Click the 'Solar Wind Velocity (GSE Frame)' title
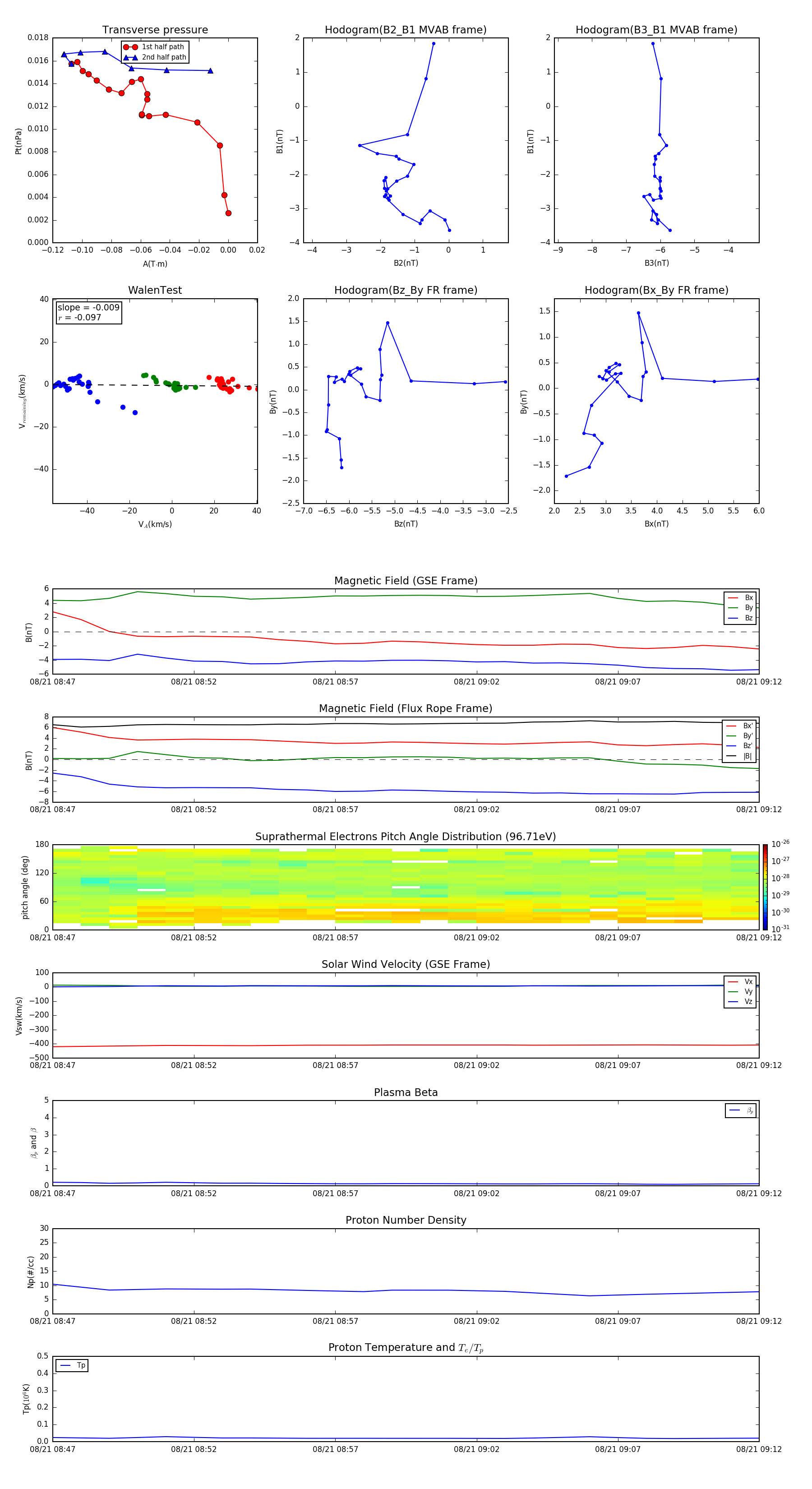 (x=406, y=965)
